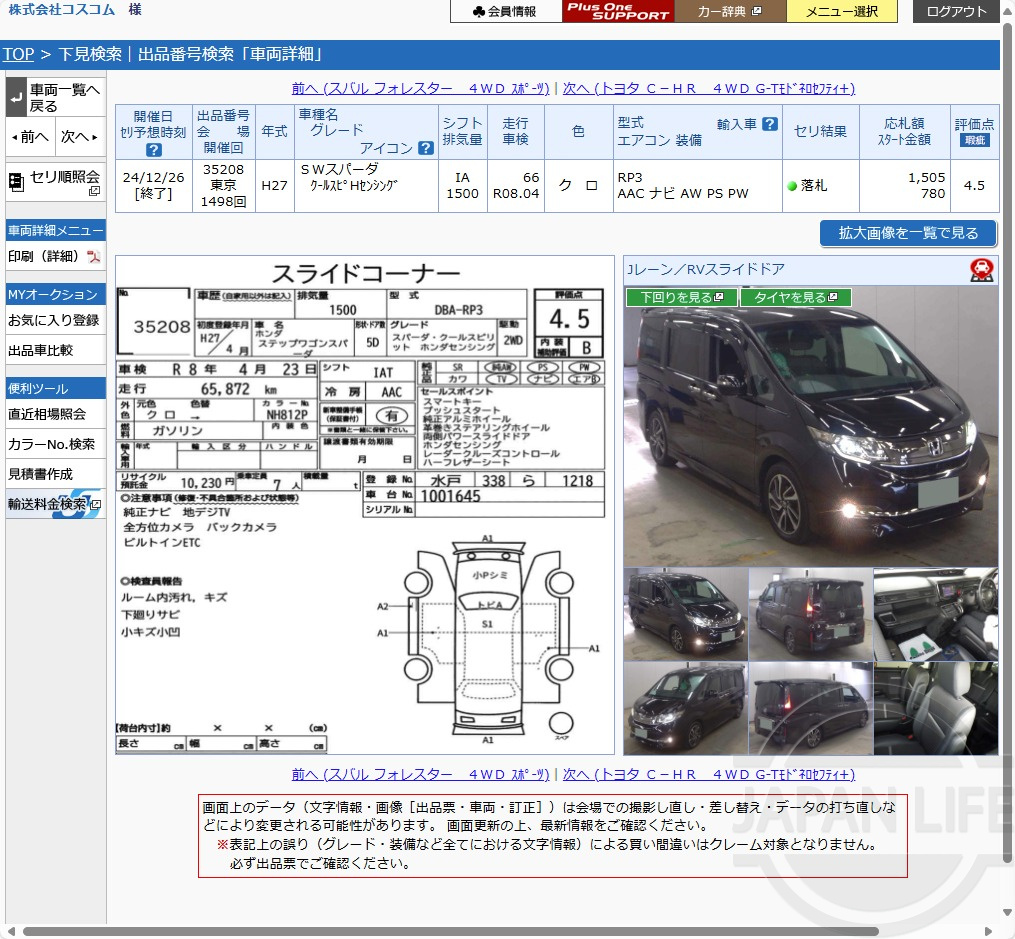Screen dimensions: 1015x939
Task: Open the 印刷（詳細） PDF print icon
Action: 93,257
